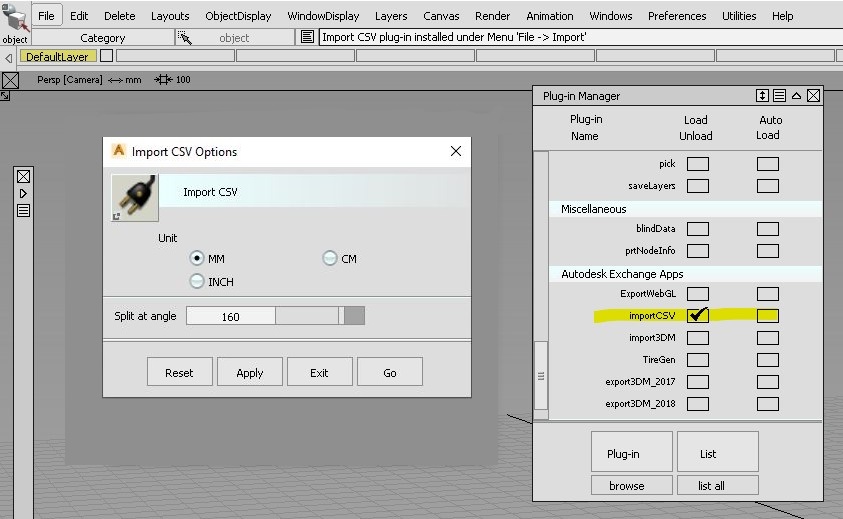
Task: Enable Auto Load for importCSV
Action: 768,316
